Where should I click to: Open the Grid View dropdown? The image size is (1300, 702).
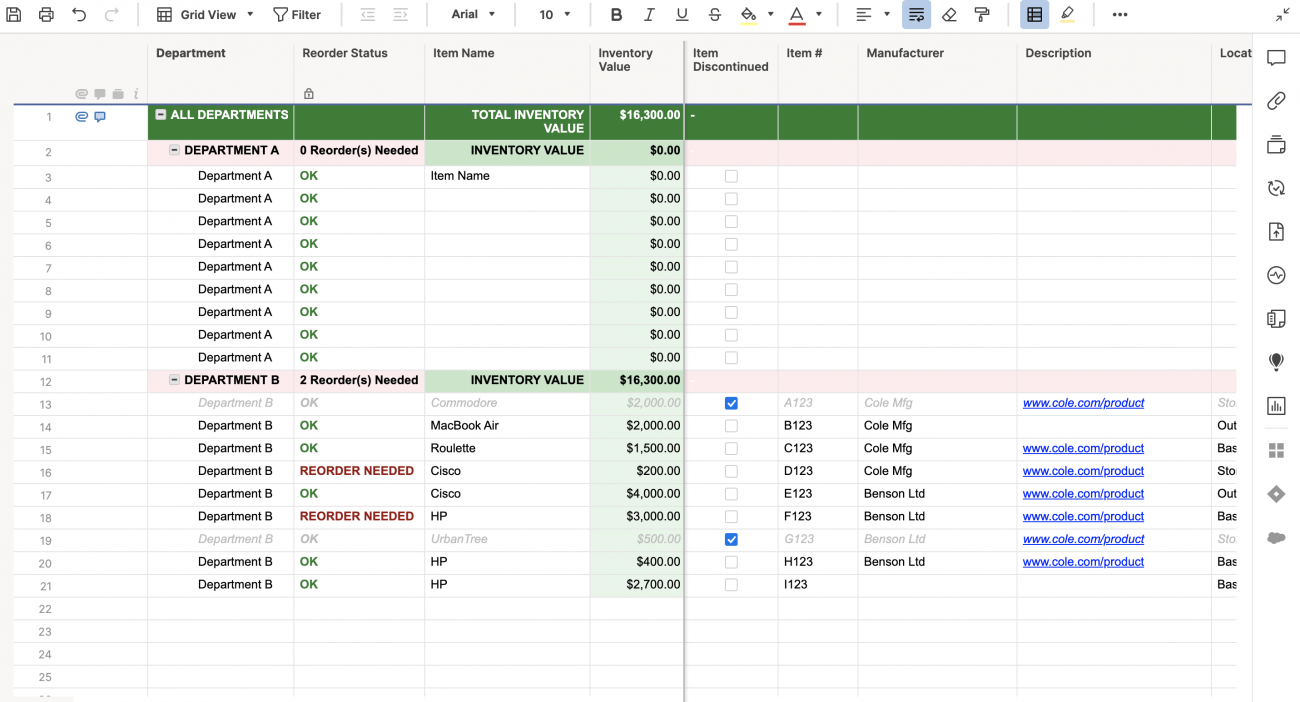[x=207, y=15]
